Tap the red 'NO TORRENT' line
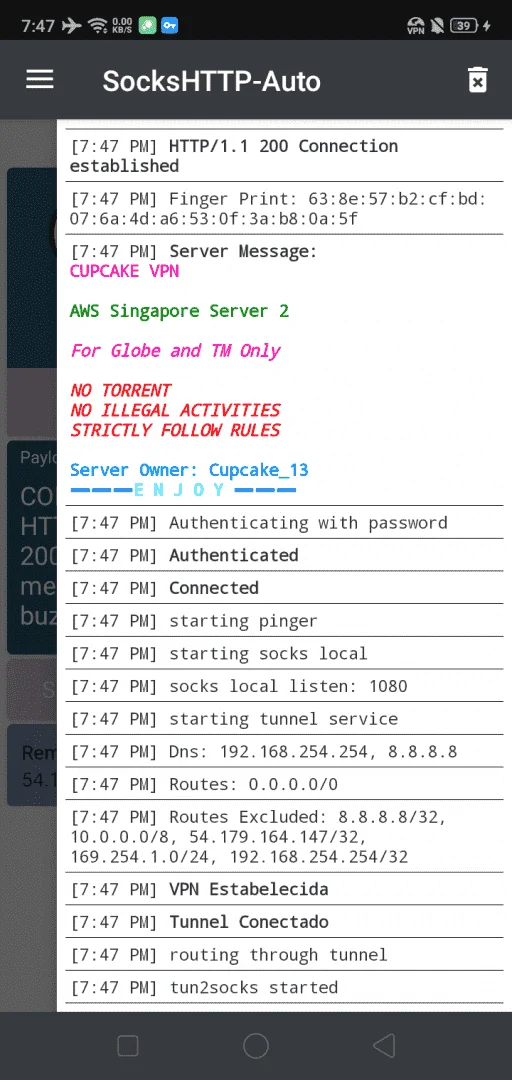The image size is (512, 1080). (120, 391)
